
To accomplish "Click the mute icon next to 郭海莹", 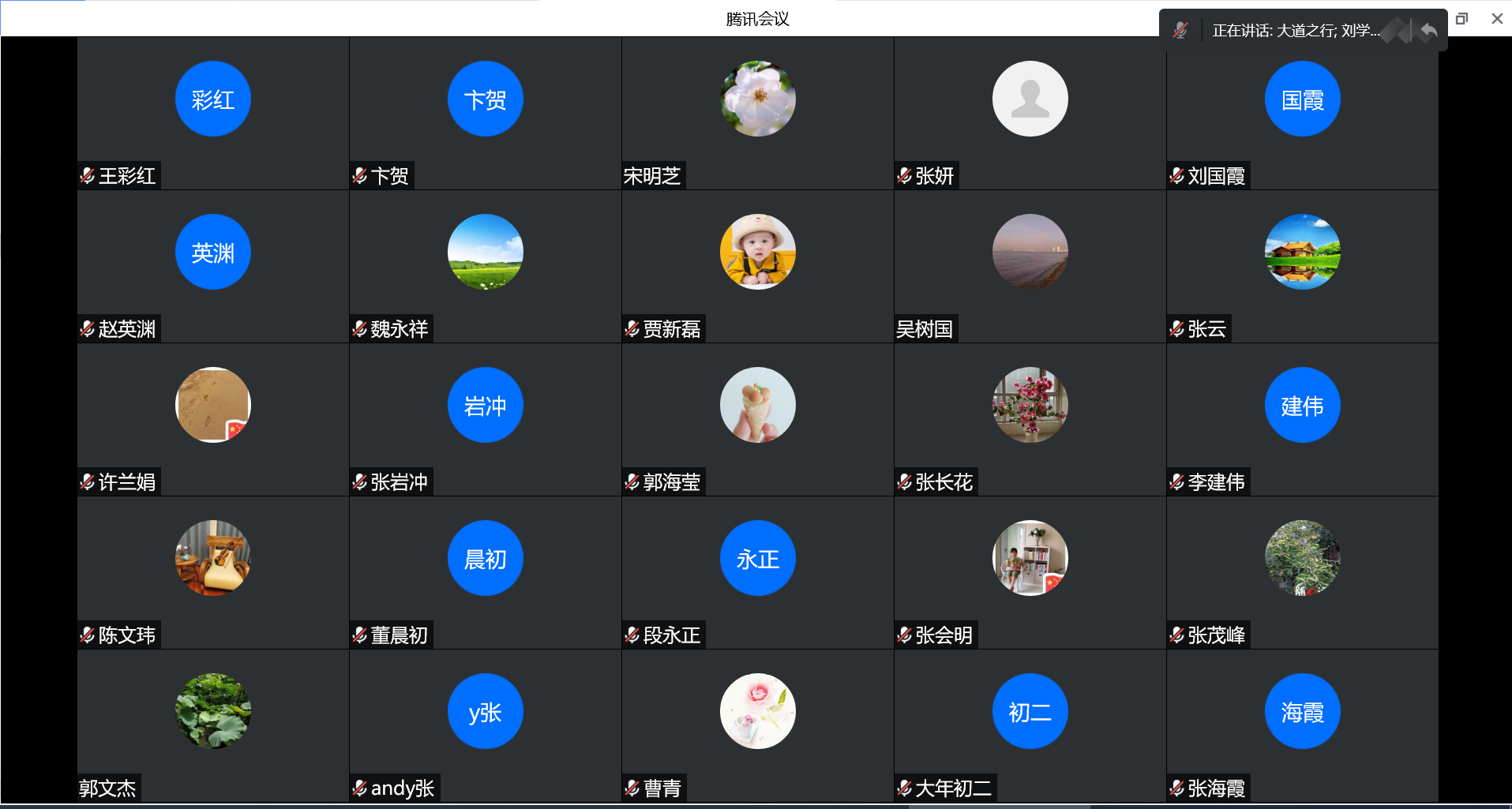I will tap(632, 481).
